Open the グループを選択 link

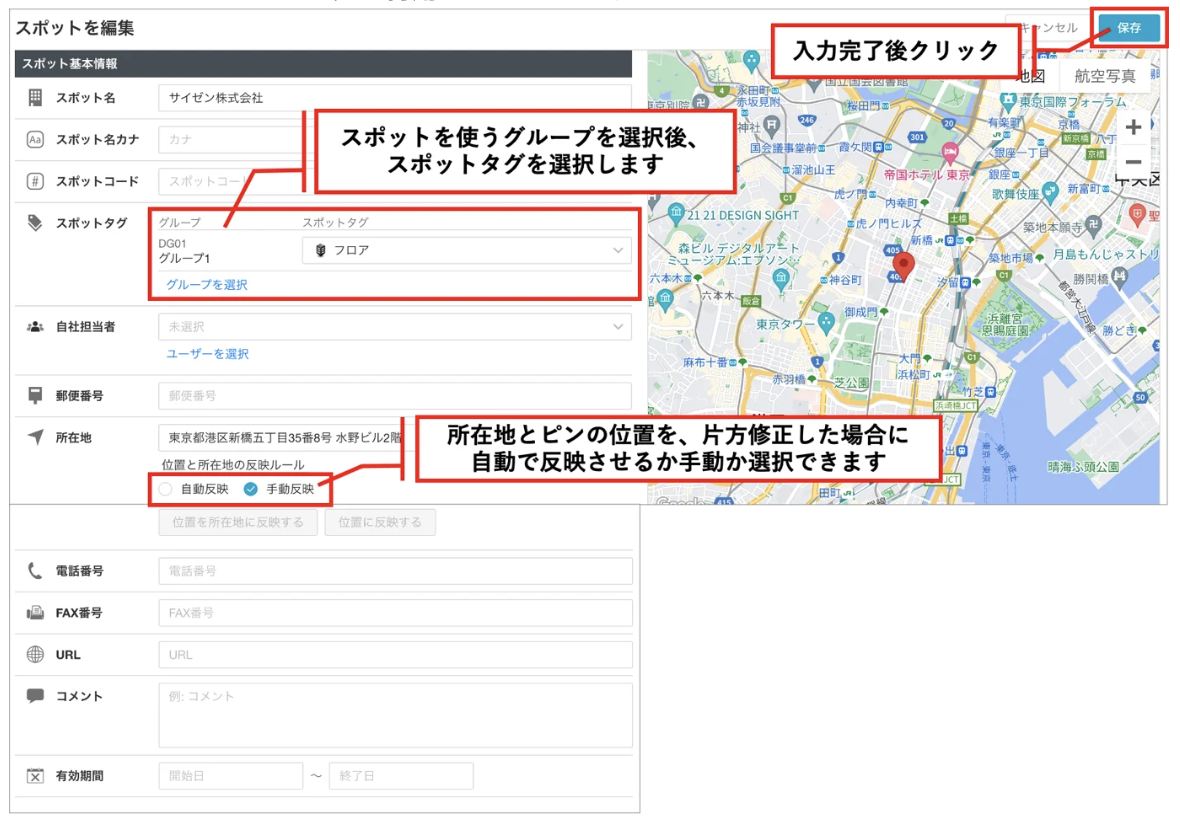pos(207,284)
